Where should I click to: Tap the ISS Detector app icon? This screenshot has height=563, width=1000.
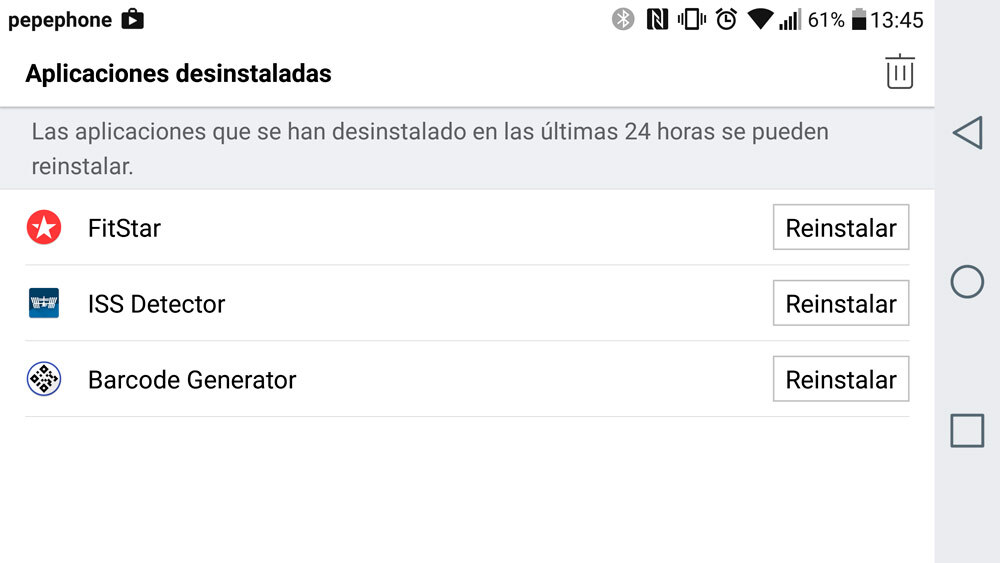tap(44, 303)
